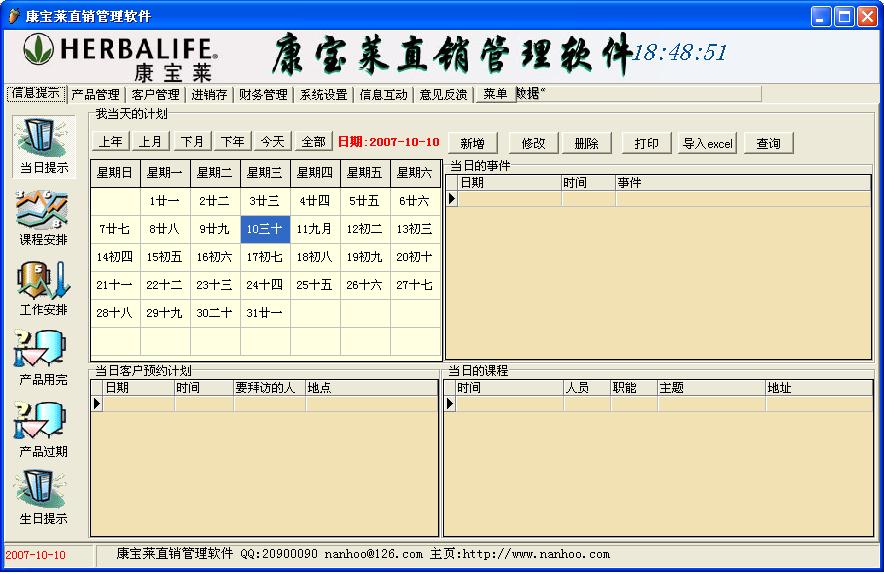Select calendar day 31廿一
Image resolution: width=884 pixels, height=574 pixels.
(x=266, y=313)
